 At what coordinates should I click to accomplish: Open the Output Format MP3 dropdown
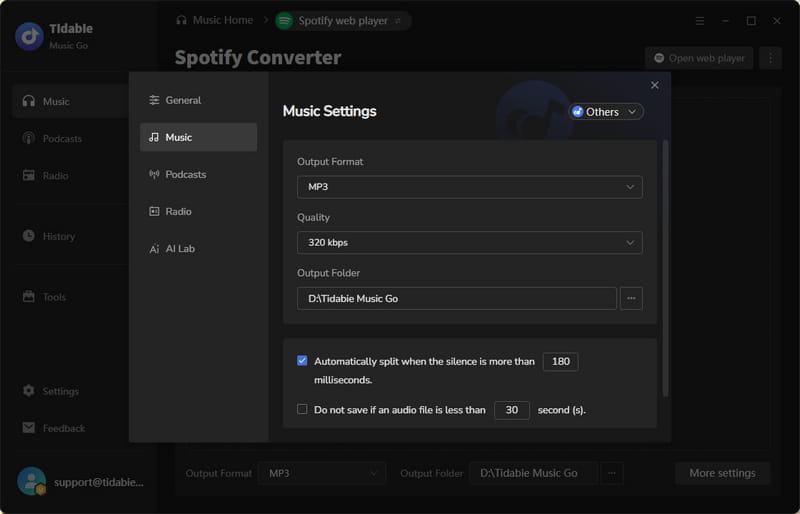pyautogui.click(x=469, y=187)
